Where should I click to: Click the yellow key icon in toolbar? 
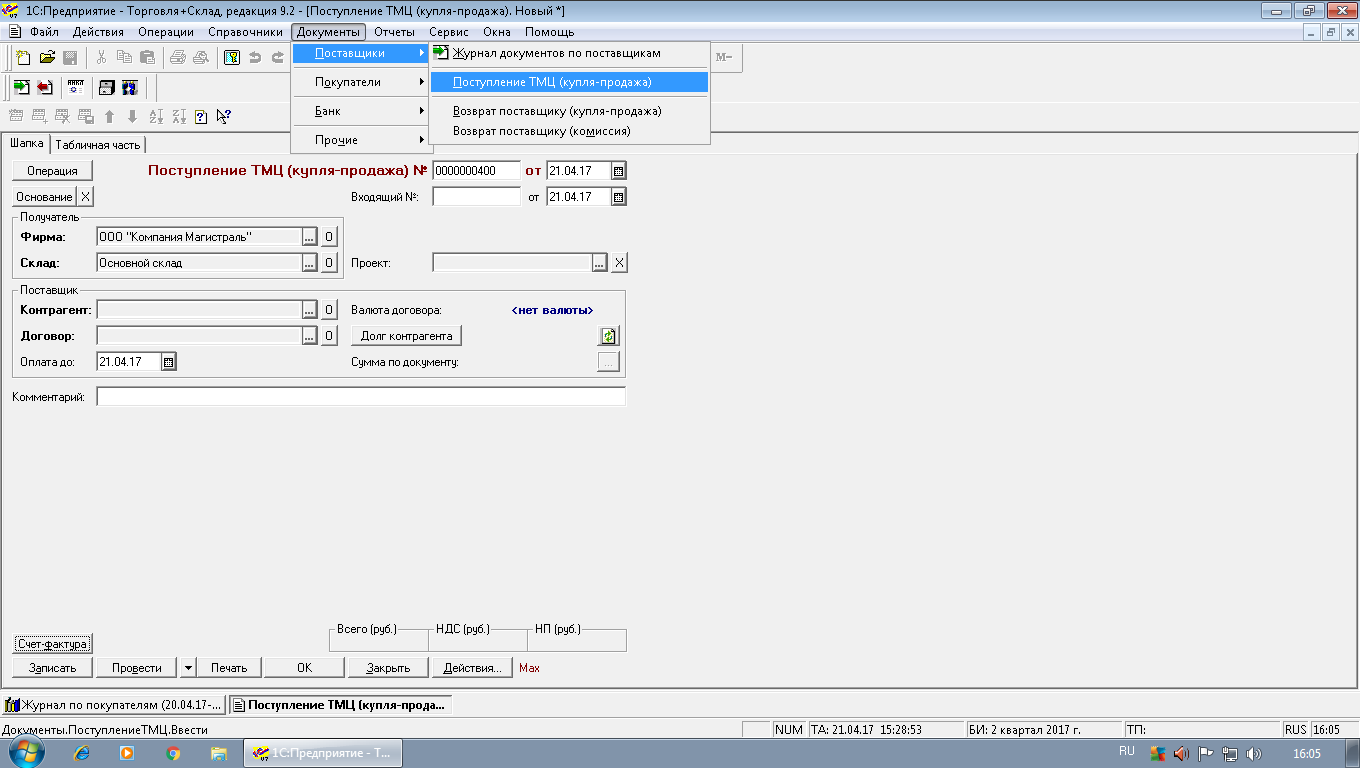pos(232,57)
